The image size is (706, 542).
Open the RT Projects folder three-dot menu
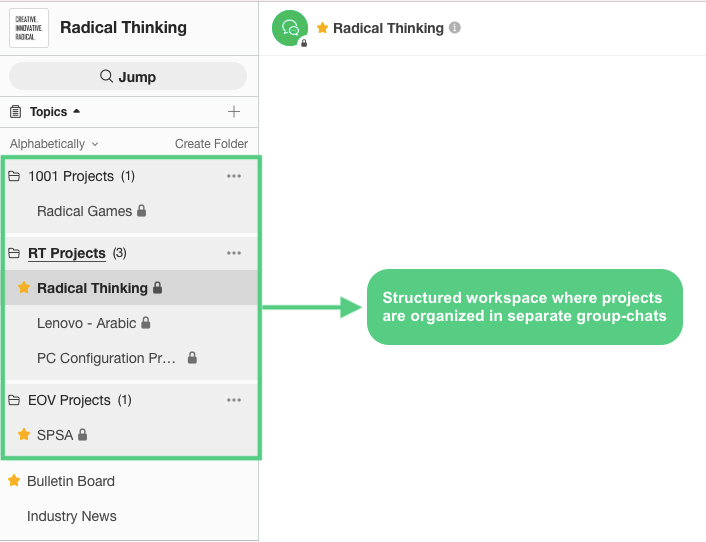[234, 253]
